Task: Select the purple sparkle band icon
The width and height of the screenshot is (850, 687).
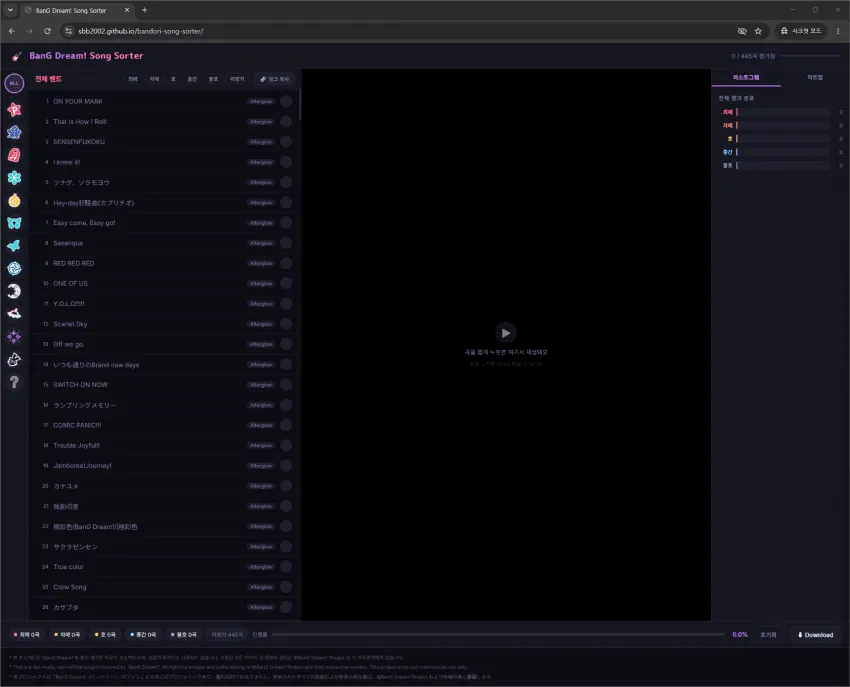Action: coord(14,337)
